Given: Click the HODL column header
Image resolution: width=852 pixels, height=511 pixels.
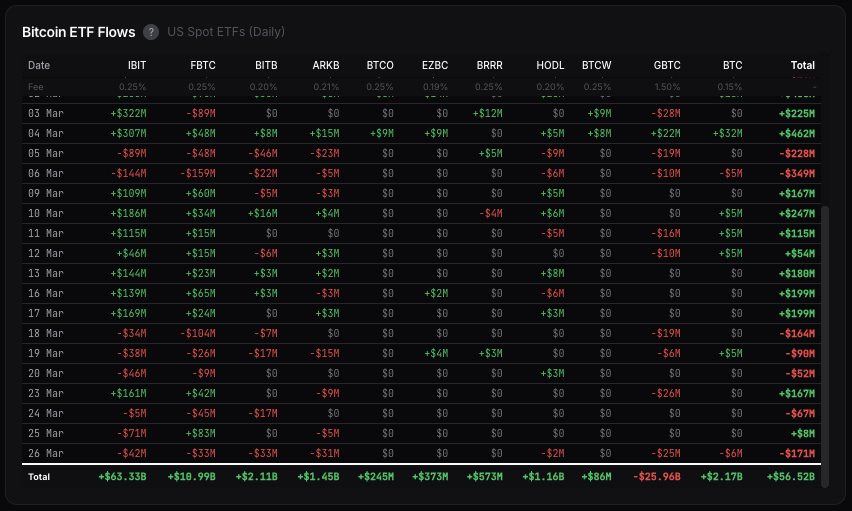Looking at the screenshot, I should click(550, 65).
